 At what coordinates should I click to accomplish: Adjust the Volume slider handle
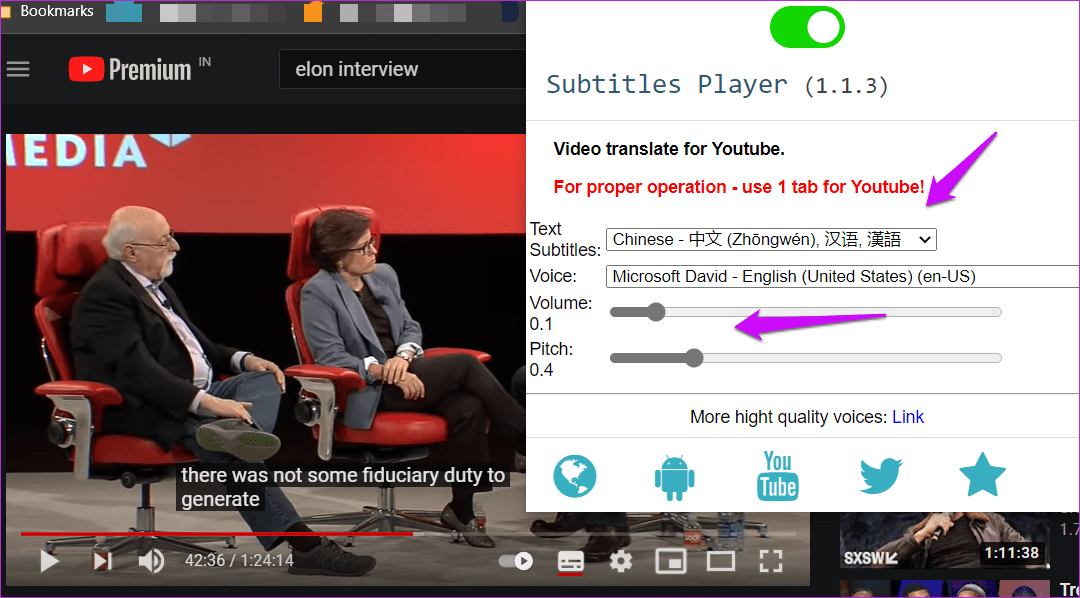coord(655,312)
